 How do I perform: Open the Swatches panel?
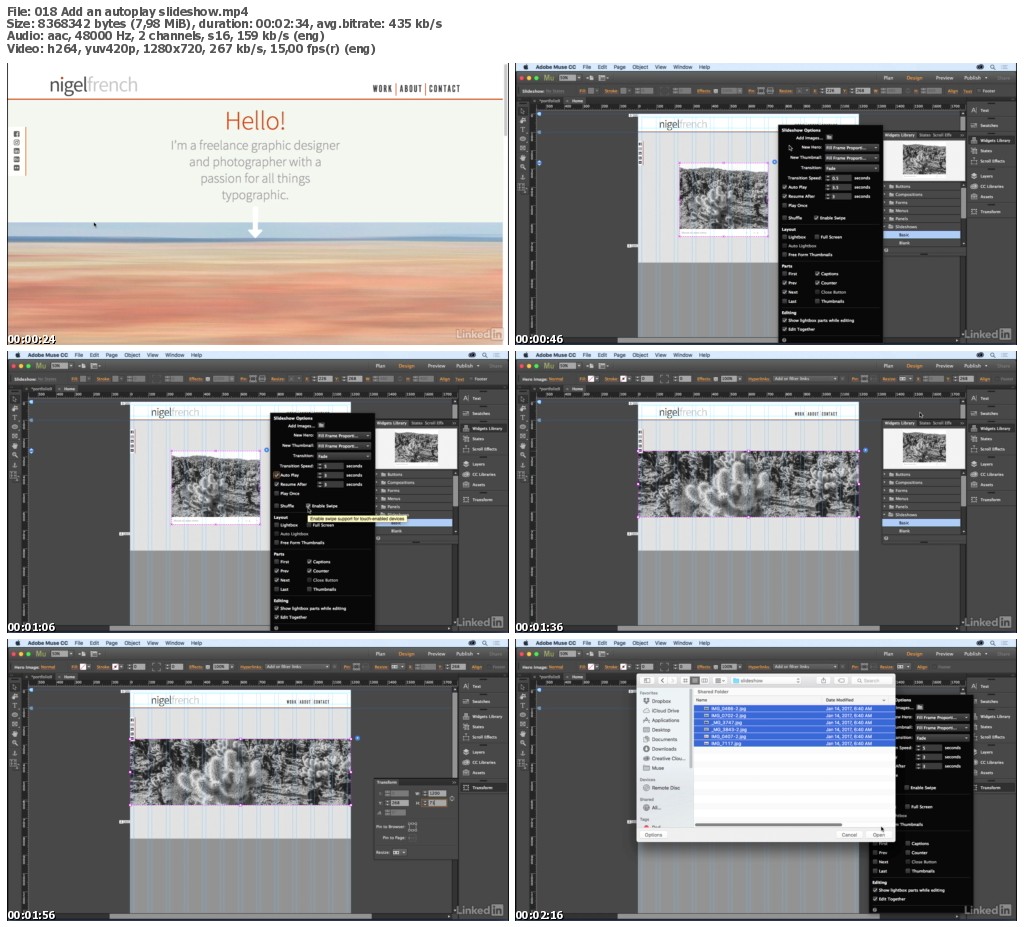coord(989,126)
